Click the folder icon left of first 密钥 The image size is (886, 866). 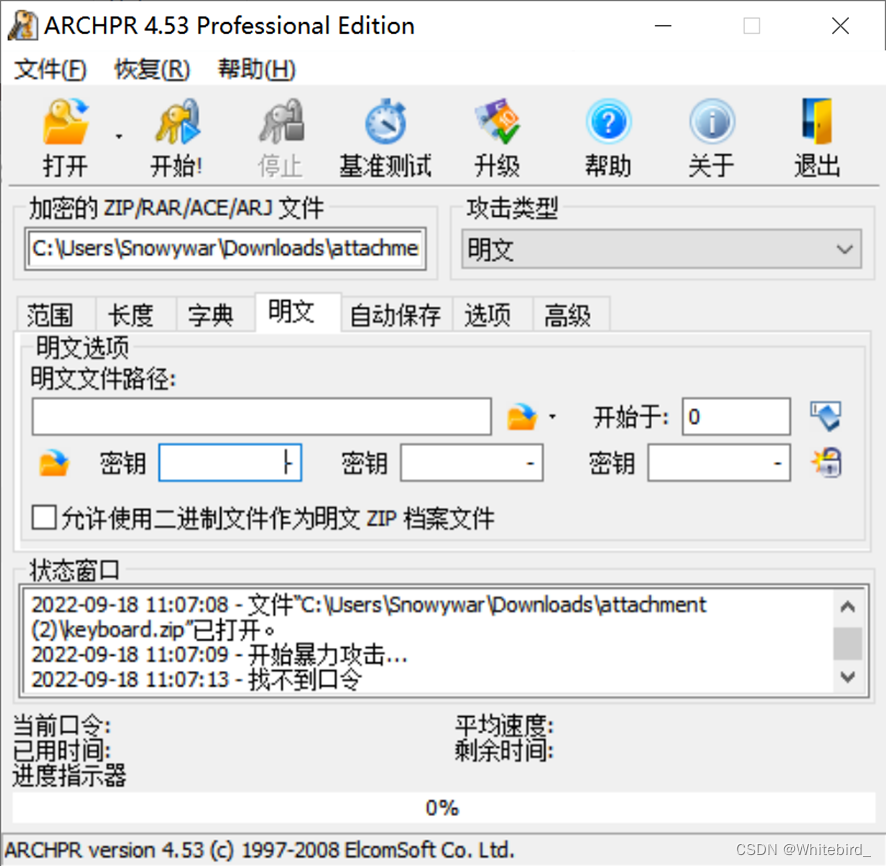(x=54, y=463)
